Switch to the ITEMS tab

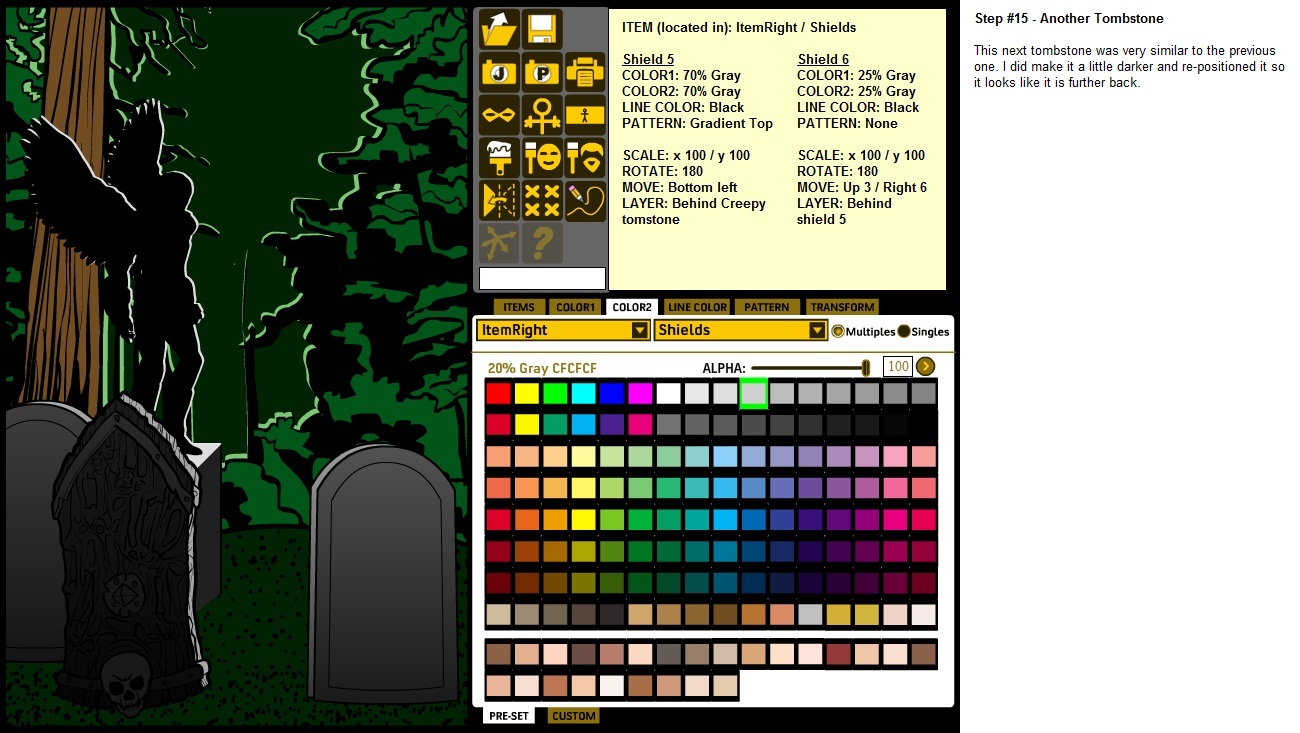[519, 307]
